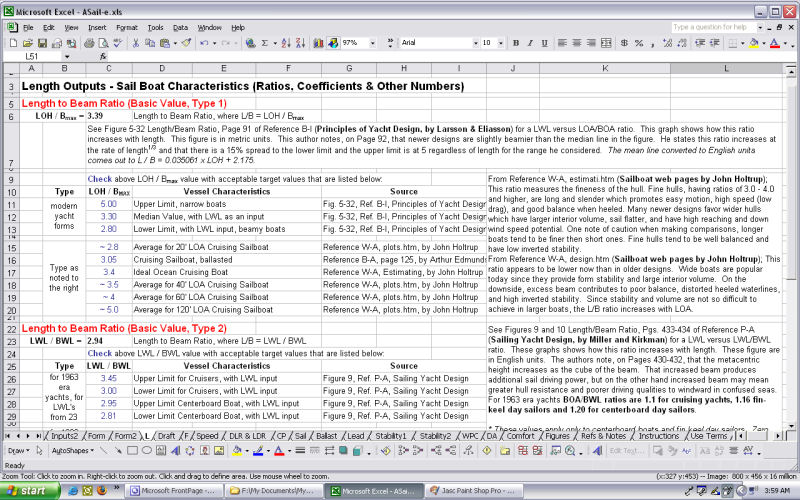The image size is (800, 500).
Task: Open the Chart Wizard icon
Action: [x=318, y=43]
